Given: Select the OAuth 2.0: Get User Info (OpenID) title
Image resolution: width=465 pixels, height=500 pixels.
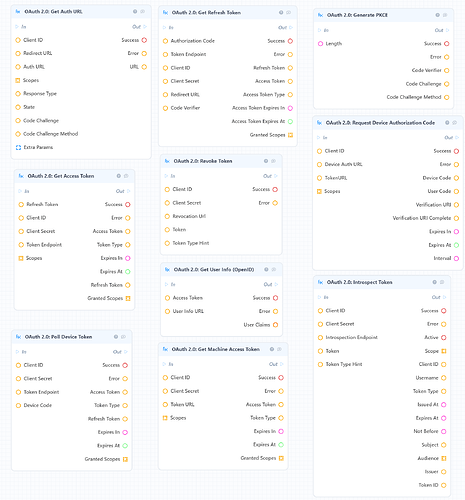Looking at the screenshot, I should [214, 269].
